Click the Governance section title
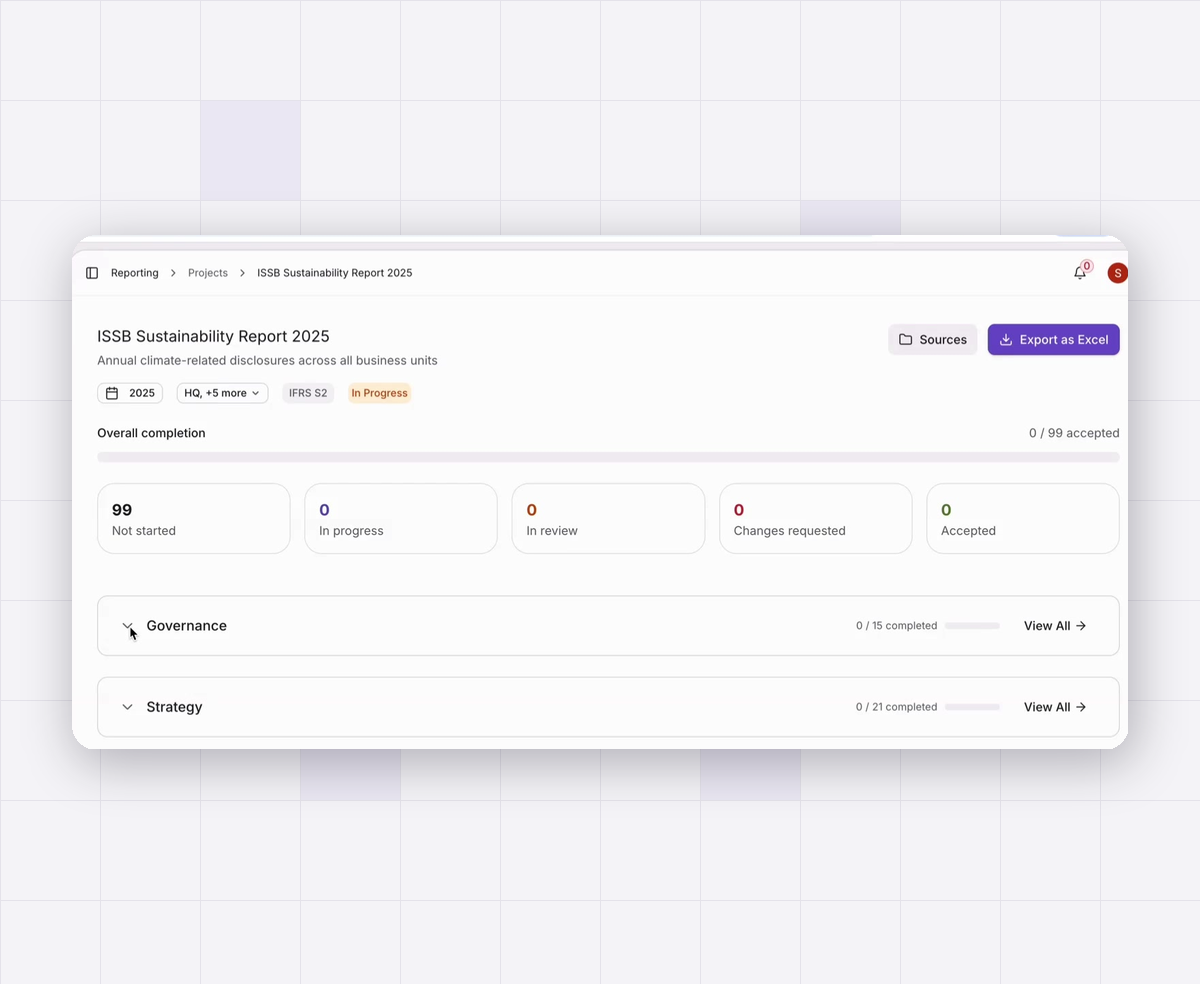This screenshot has height=984, width=1200. [x=187, y=626]
